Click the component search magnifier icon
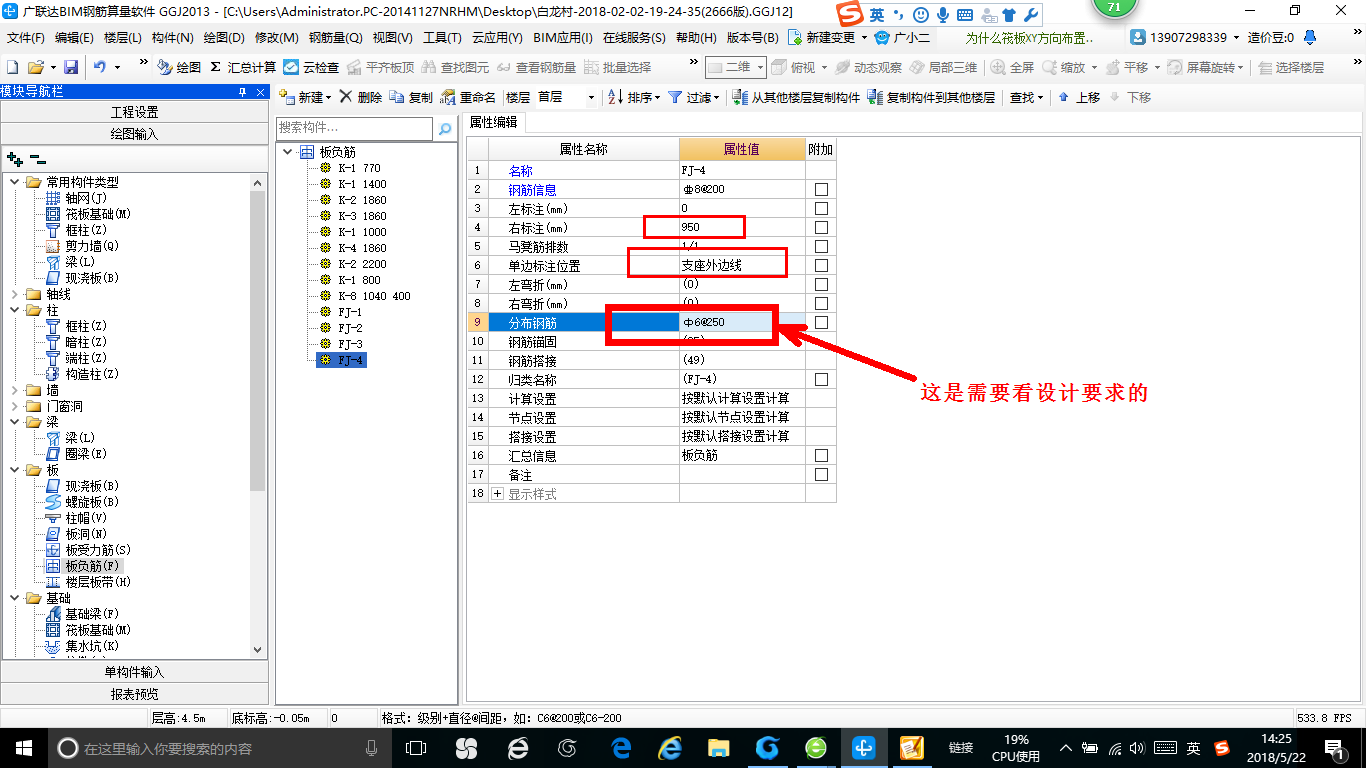 click(445, 128)
